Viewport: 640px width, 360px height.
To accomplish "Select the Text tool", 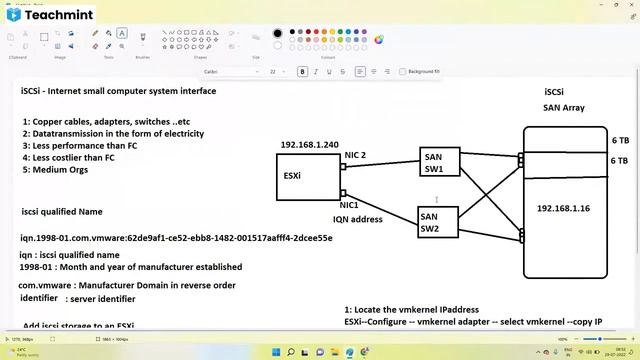I will point(122,33).
